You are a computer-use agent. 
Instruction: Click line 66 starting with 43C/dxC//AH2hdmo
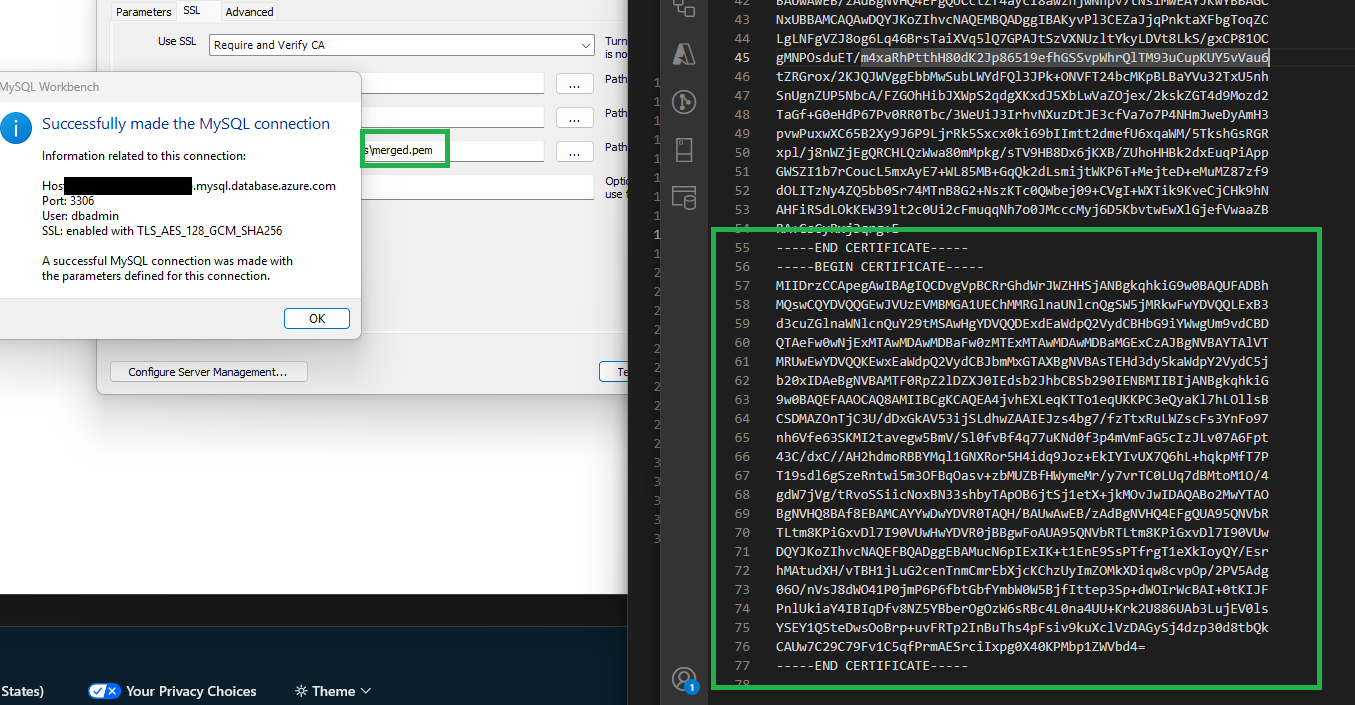point(1022,456)
